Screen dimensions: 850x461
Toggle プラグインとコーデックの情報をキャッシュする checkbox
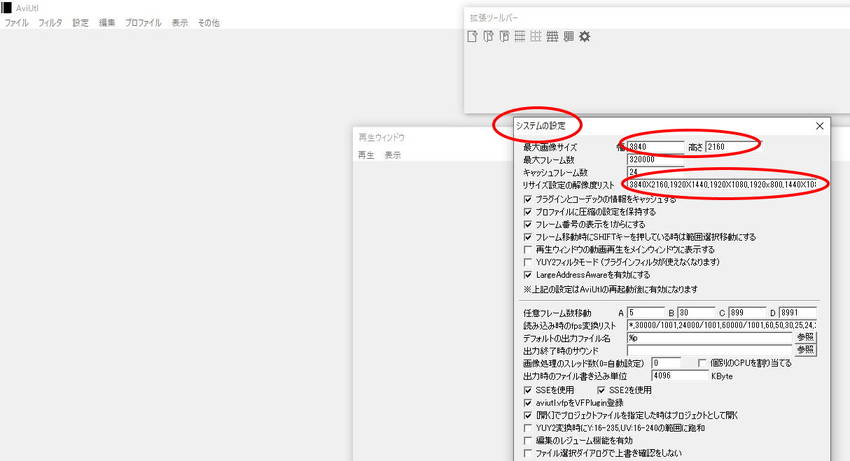(527, 200)
